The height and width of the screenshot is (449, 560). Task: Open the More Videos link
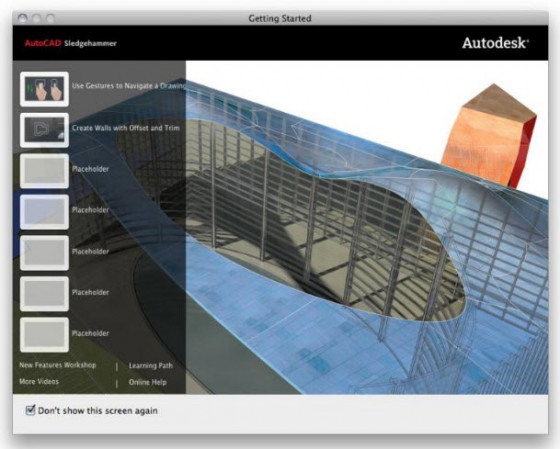pyautogui.click(x=39, y=381)
